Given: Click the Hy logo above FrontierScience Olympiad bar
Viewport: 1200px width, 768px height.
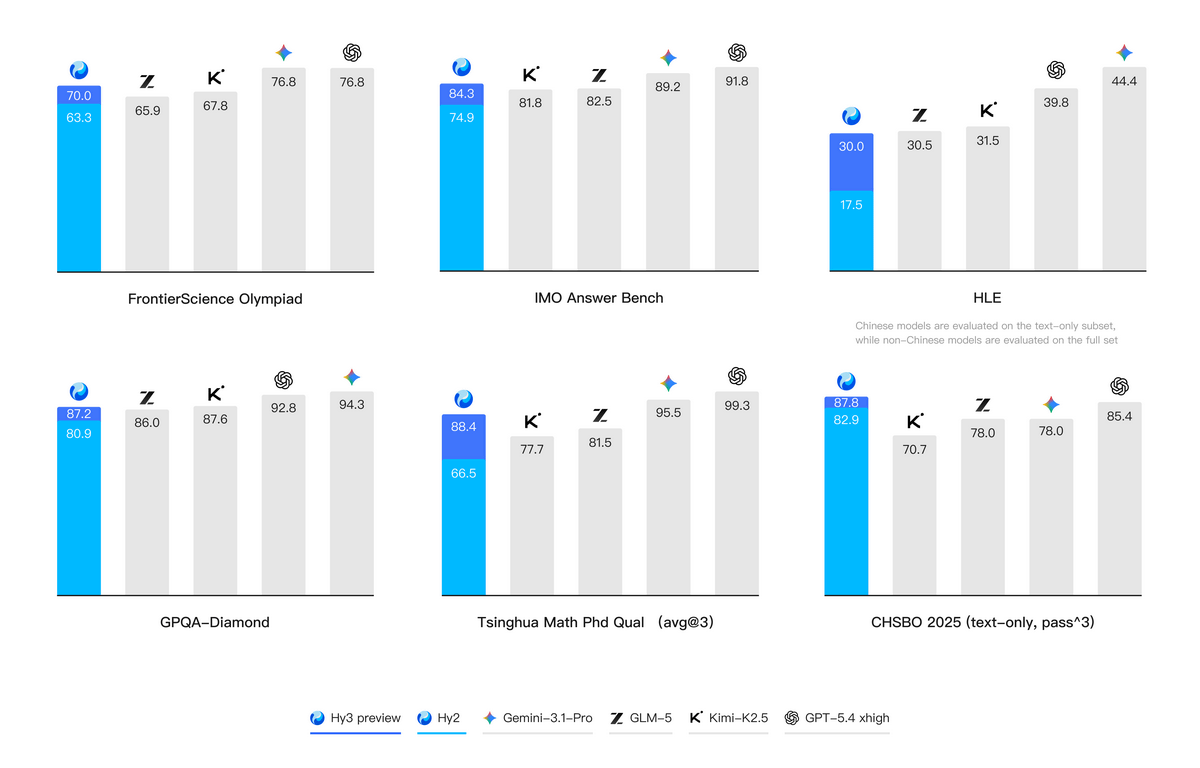Looking at the screenshot, I should click(x=79, y=70).
